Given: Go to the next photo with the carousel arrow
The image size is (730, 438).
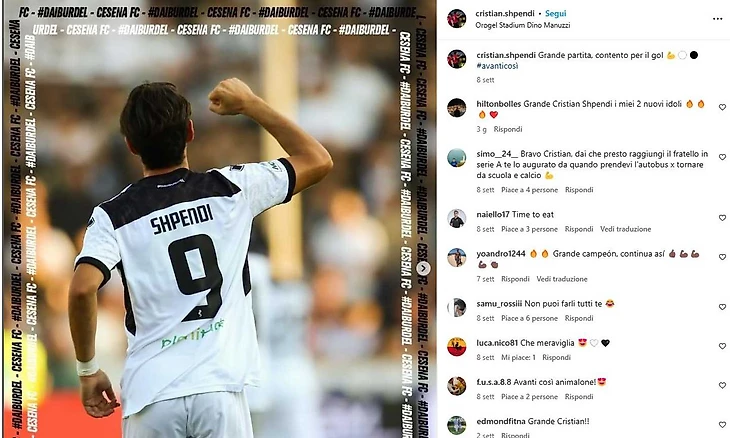Looking at the screenshot, I should click(x=423, y=268).
